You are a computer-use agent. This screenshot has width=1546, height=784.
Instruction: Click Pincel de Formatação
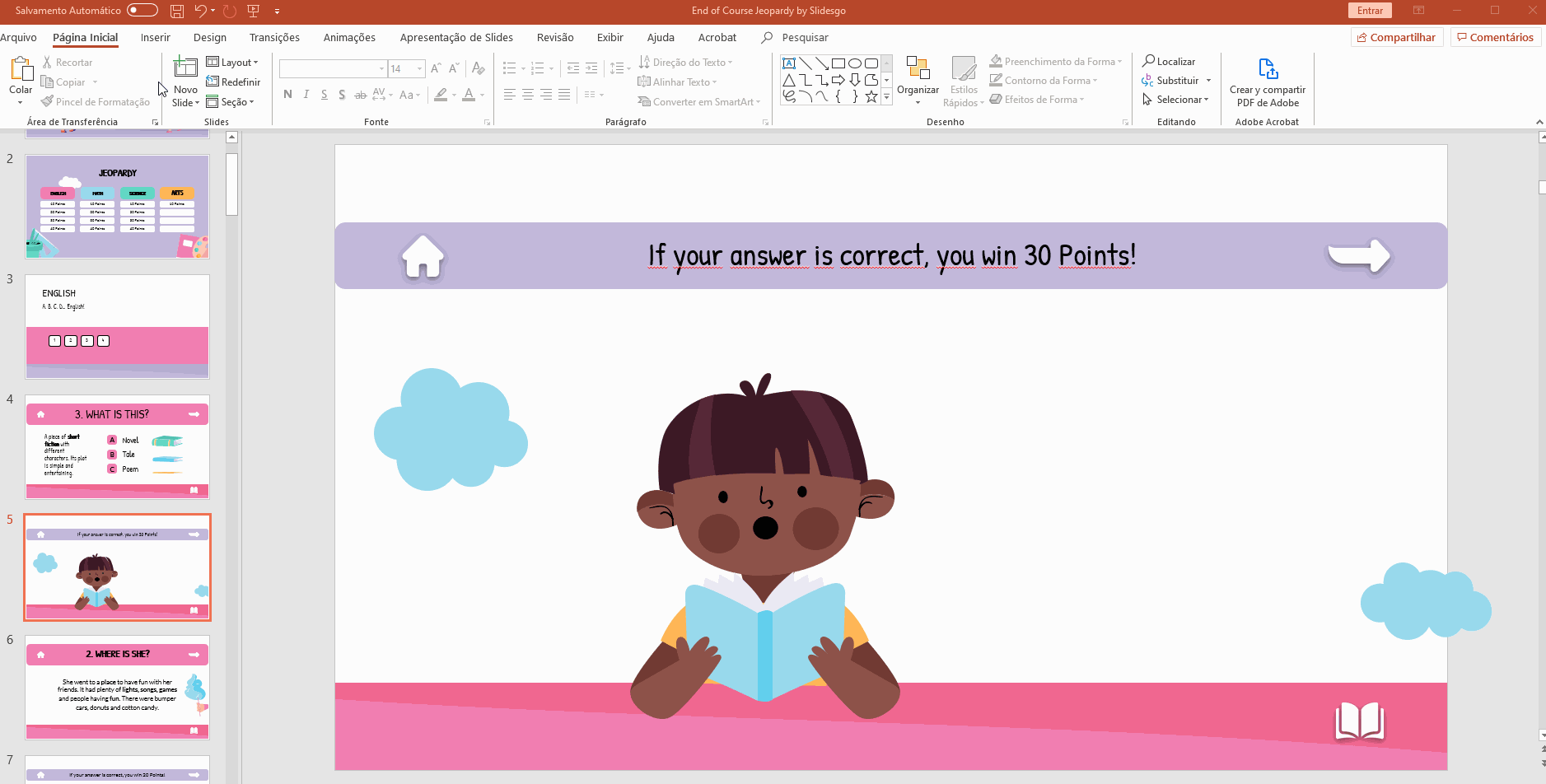(96, 102)
